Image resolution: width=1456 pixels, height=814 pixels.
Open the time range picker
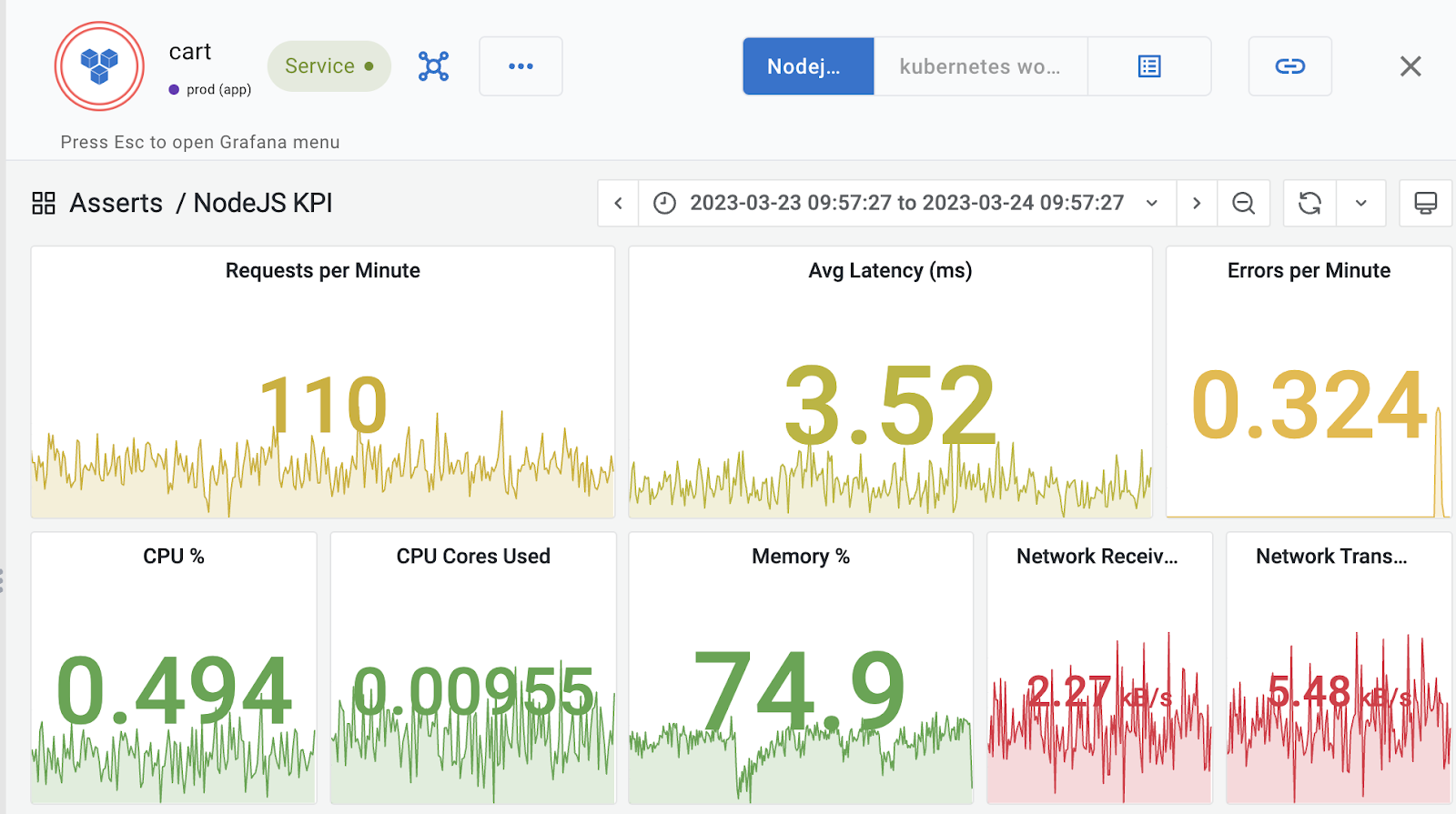(x=906, y=203)
